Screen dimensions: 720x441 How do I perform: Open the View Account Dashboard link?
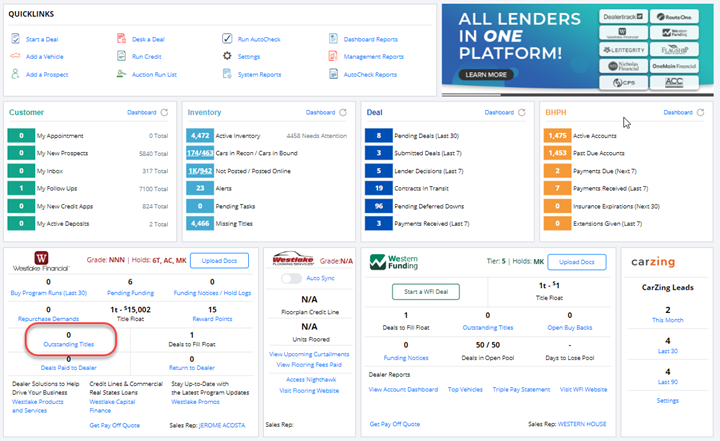[x=403, y=390]
